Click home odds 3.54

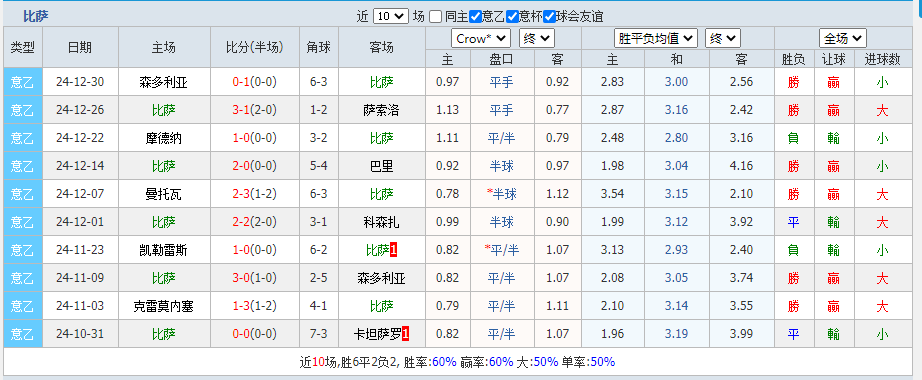(x=613, y=194)
